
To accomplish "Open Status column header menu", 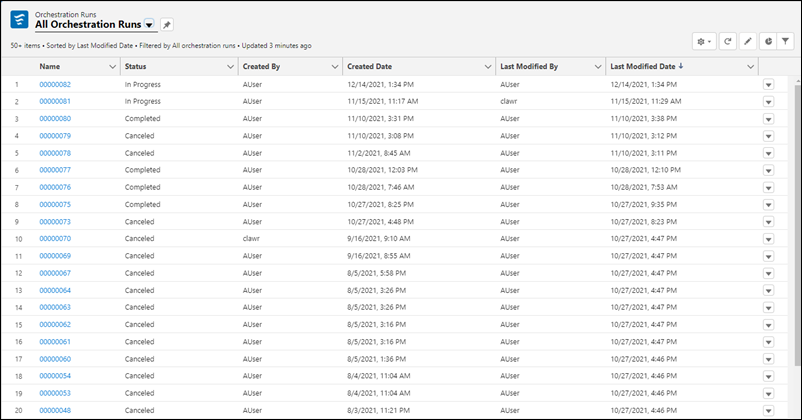I will [230, 67].
